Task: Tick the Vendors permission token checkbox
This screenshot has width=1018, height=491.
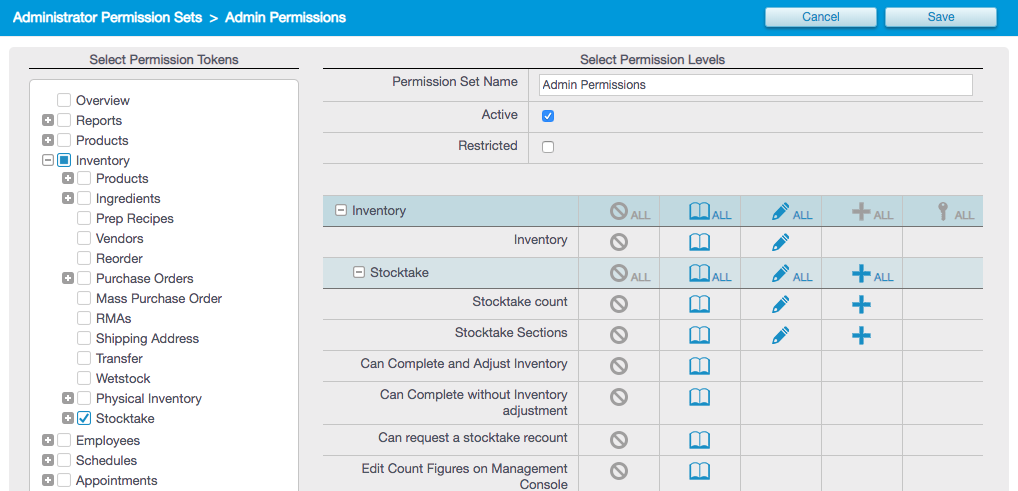Action: [84, 238]
